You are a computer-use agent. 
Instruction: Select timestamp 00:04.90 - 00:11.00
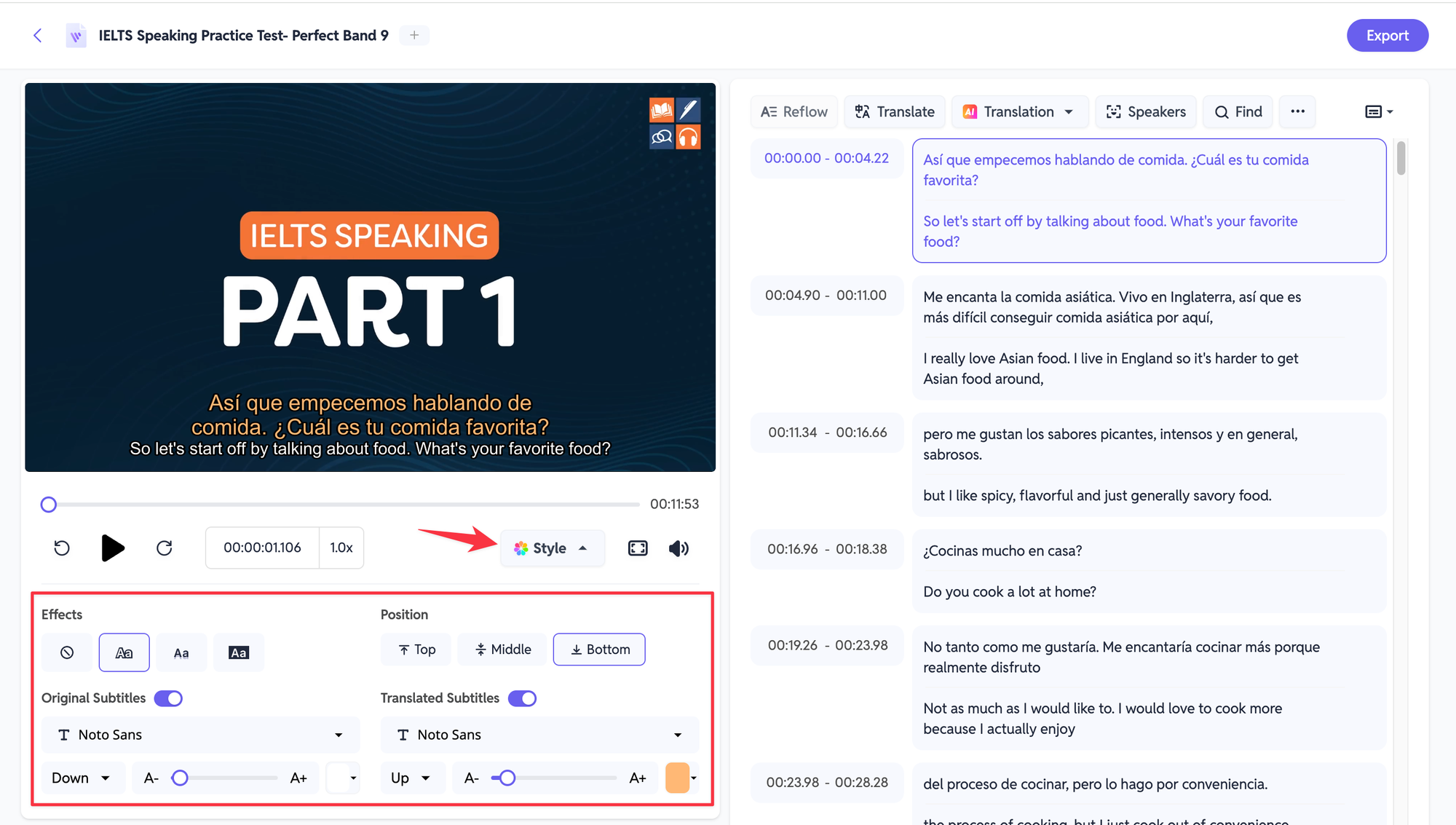click(826, 295)
